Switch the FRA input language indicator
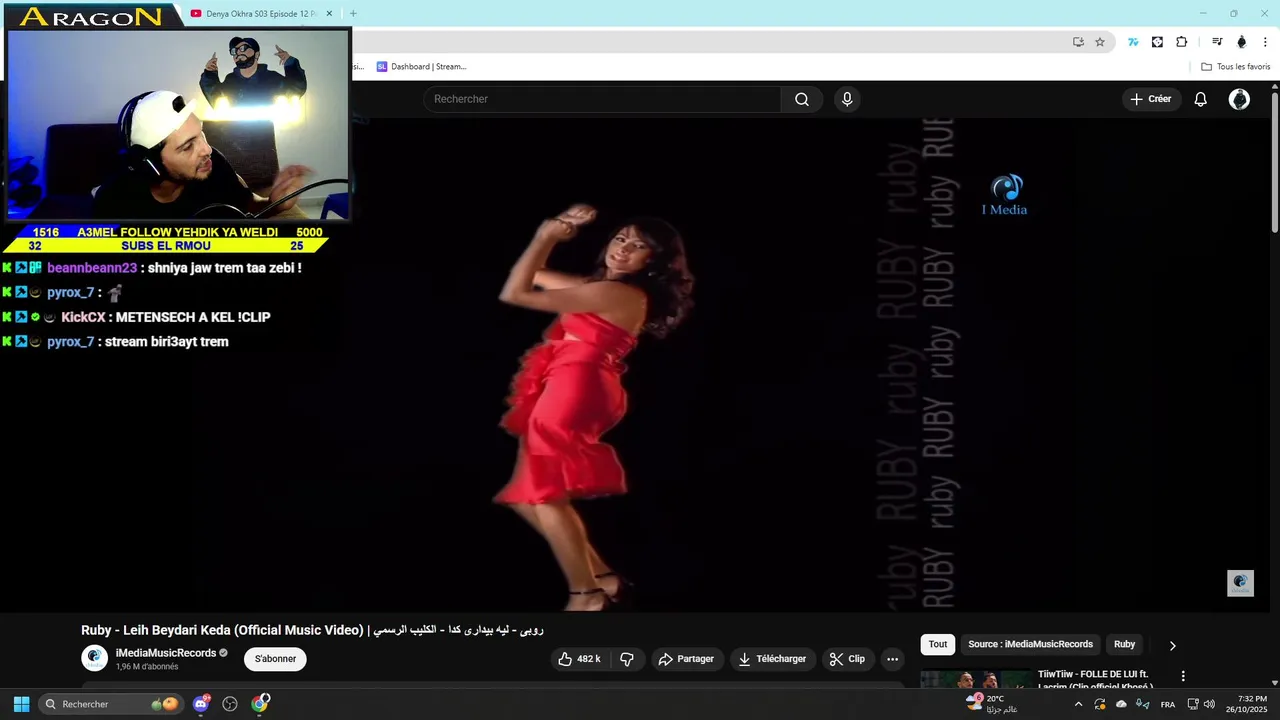The height and width of the screenshot is (720, 1280). pos(1168,704)
